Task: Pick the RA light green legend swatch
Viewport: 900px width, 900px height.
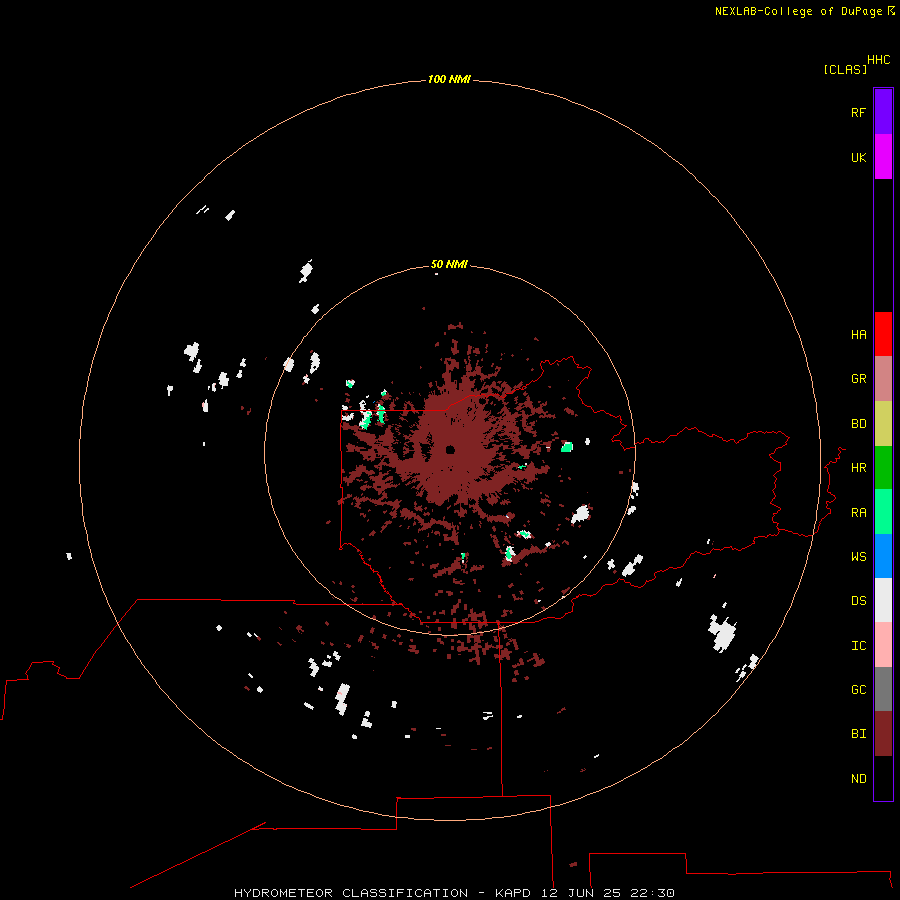Action: coord(883,512)
